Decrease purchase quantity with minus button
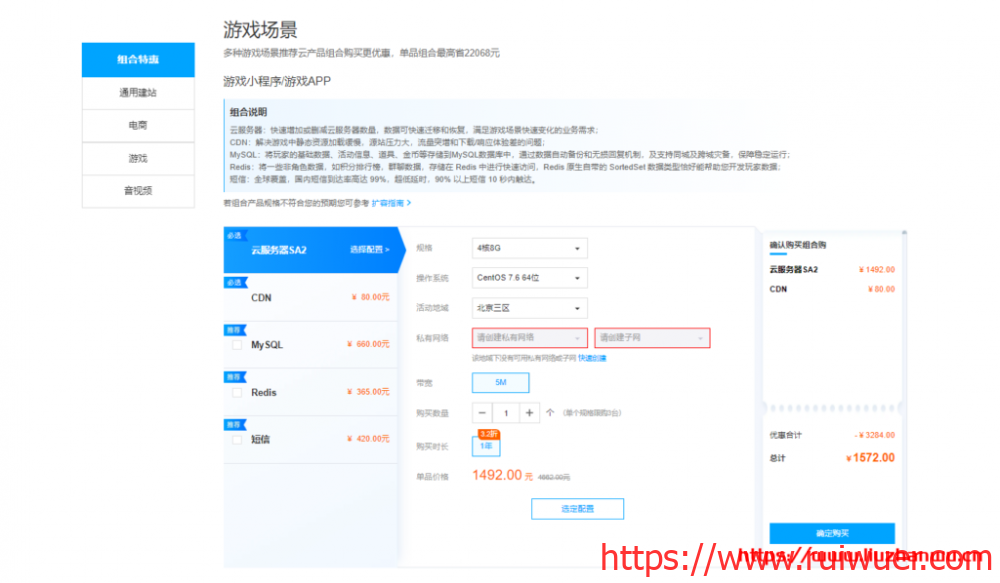The height and width of the screenshot is (583, 1000). tap(482, 413)
